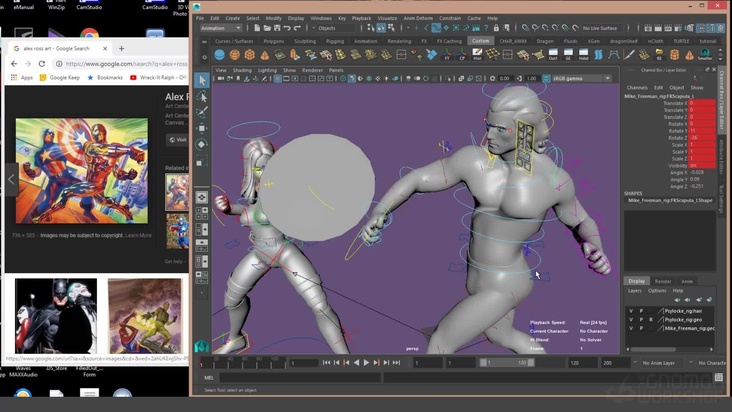Viewport: 732px width, 412px height.
Task: Open the Anim Deform menu
Action: 418,18
